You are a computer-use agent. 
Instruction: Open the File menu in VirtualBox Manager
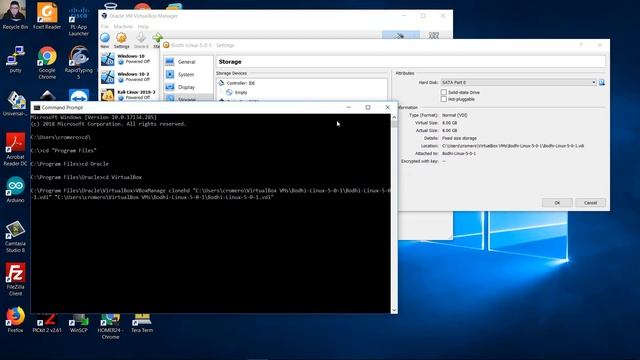(x=104, y=27)
